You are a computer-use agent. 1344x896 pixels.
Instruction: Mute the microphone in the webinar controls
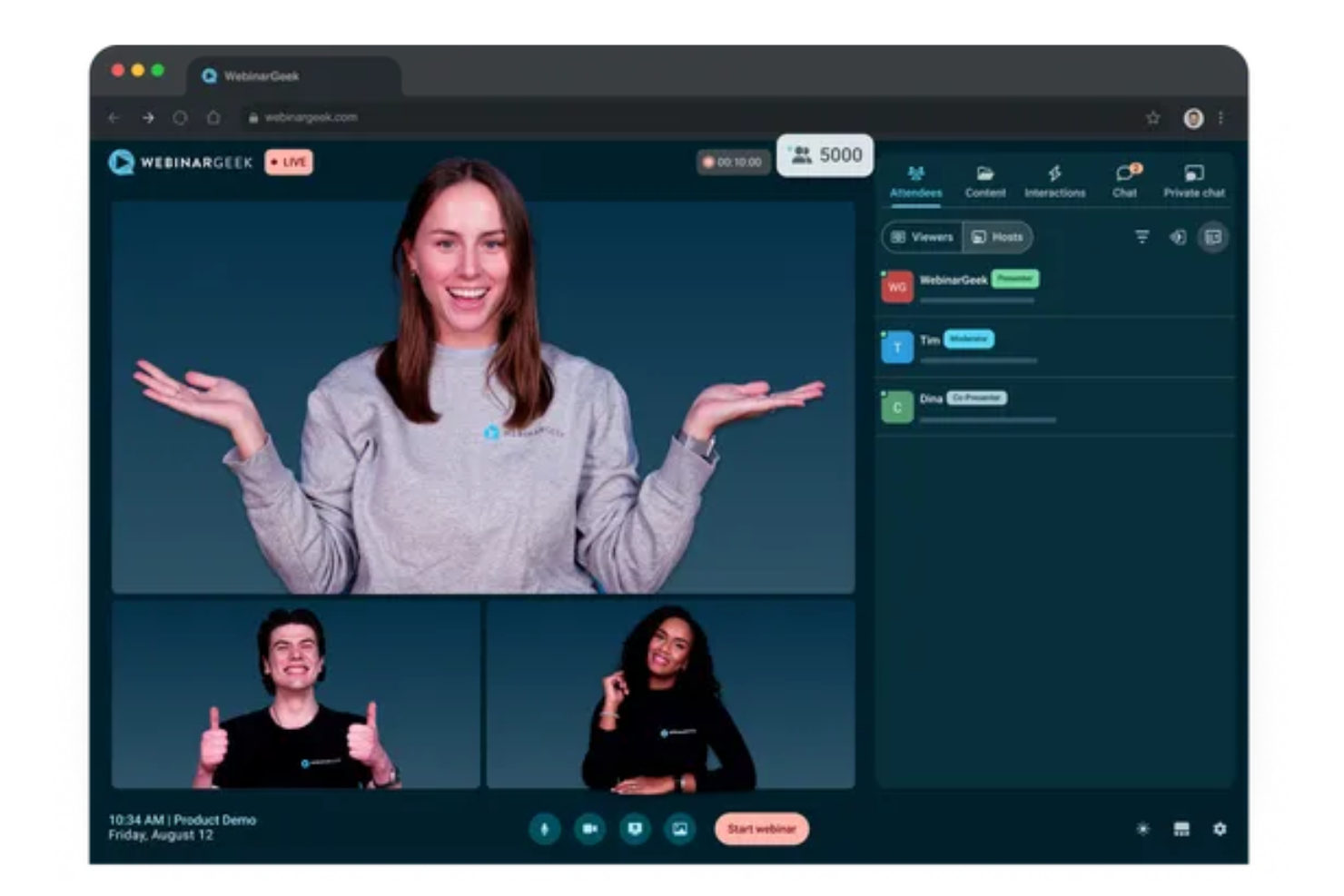(x=546, y=828)
